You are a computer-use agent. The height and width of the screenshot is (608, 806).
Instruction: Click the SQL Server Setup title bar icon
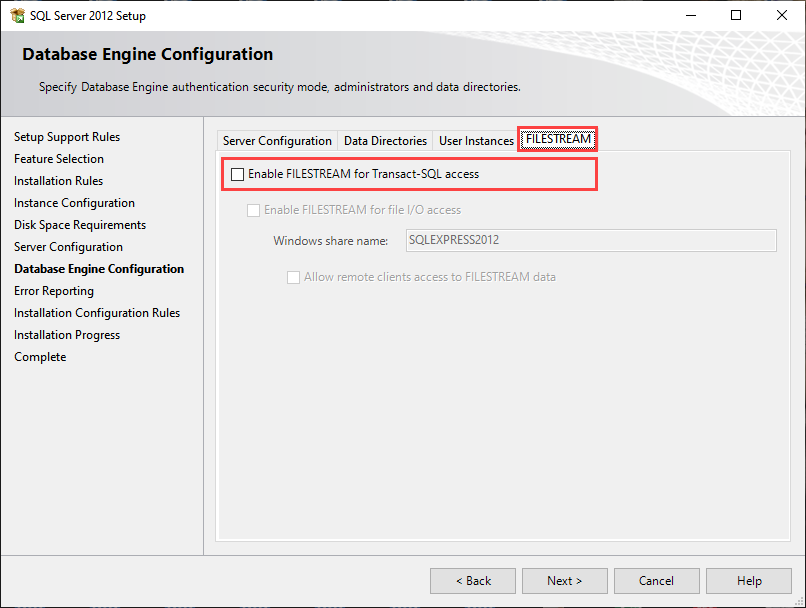17,15
